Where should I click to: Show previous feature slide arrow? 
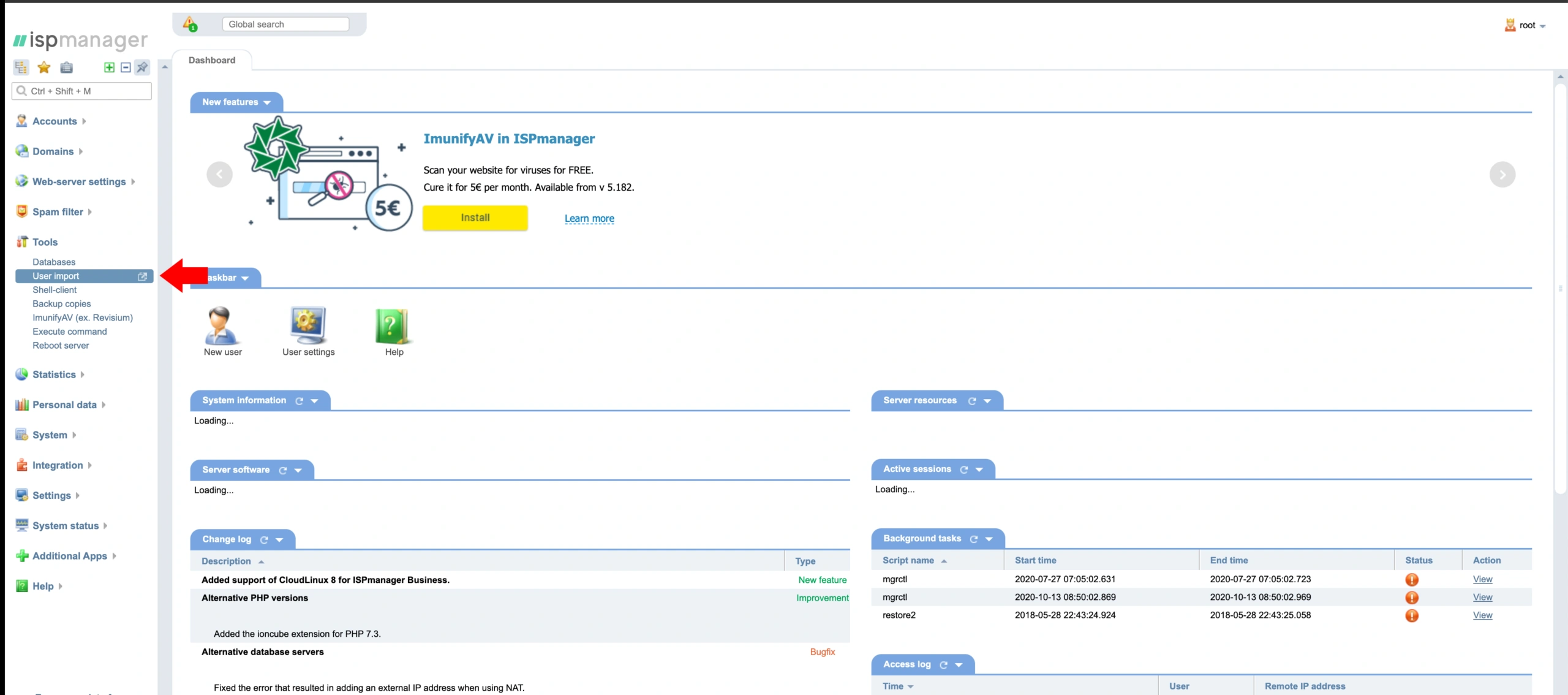point(219,175)
